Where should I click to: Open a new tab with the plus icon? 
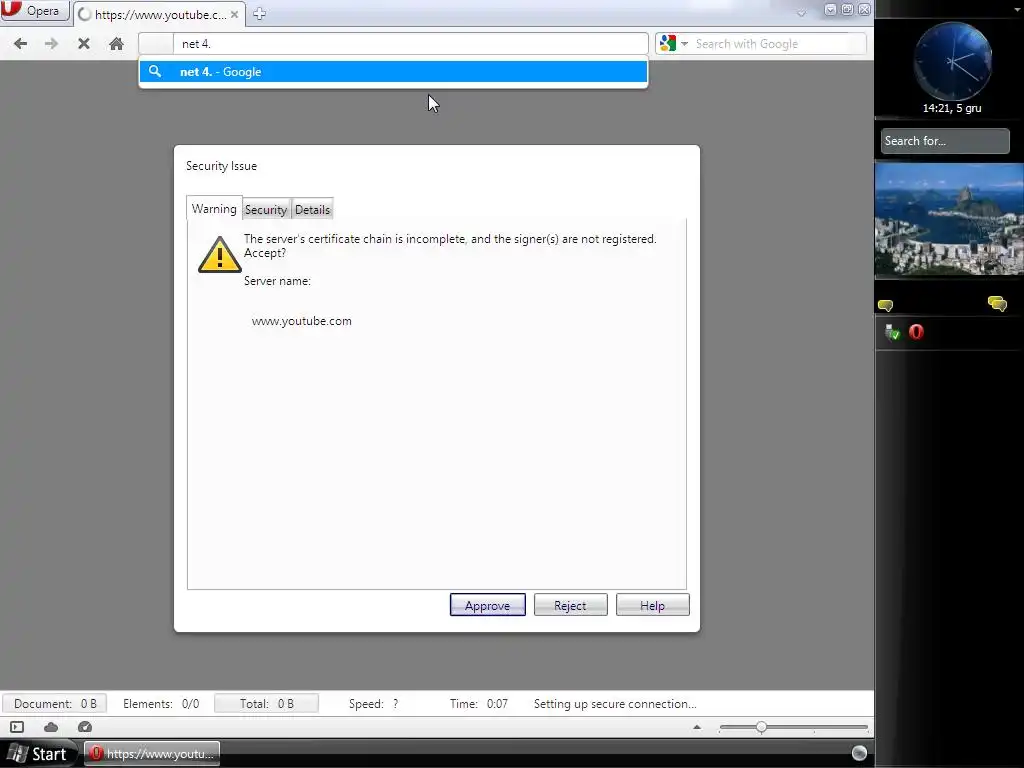(x=259, y=14)
